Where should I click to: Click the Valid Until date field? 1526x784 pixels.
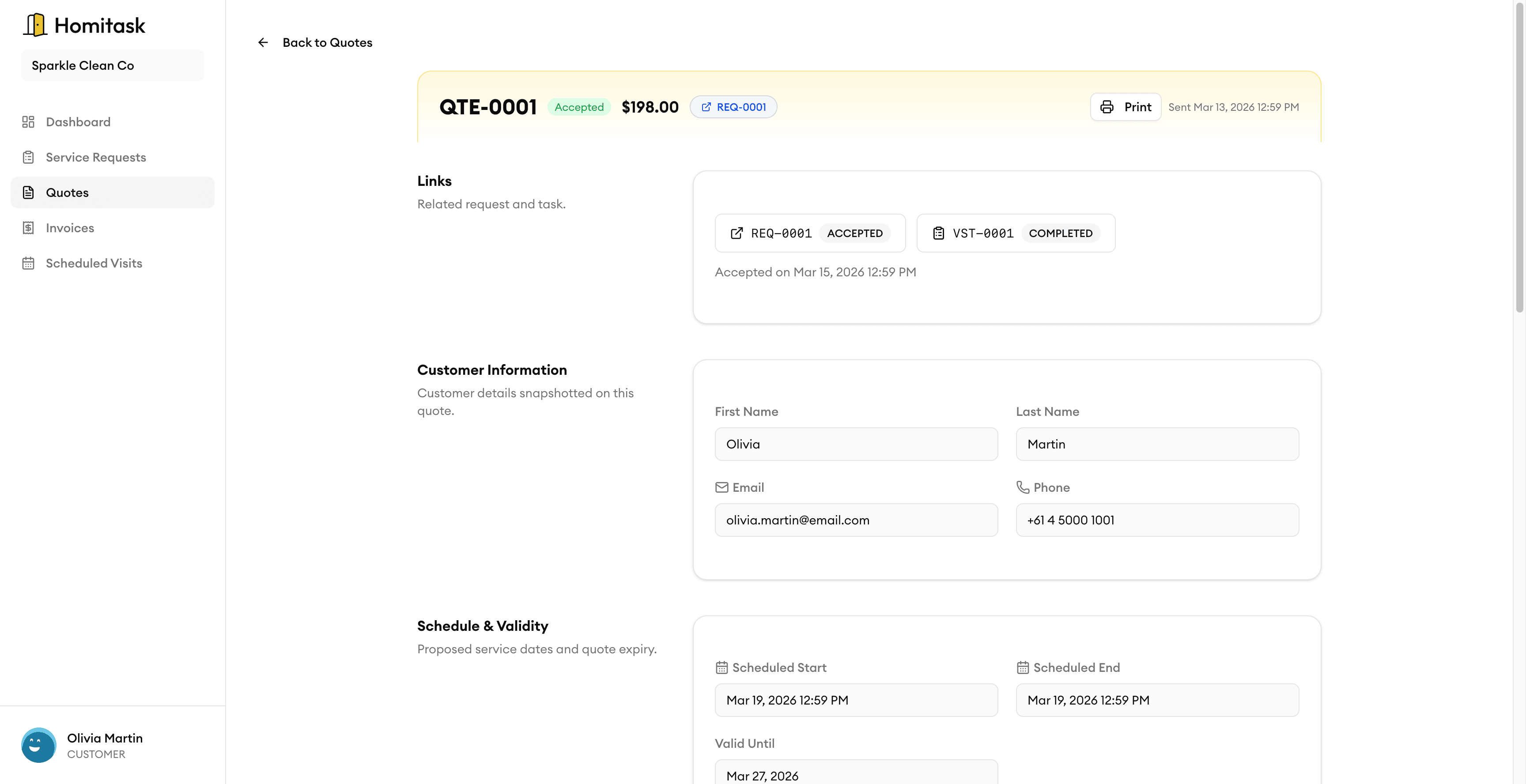pyautogui.click(x=855, y=774)
